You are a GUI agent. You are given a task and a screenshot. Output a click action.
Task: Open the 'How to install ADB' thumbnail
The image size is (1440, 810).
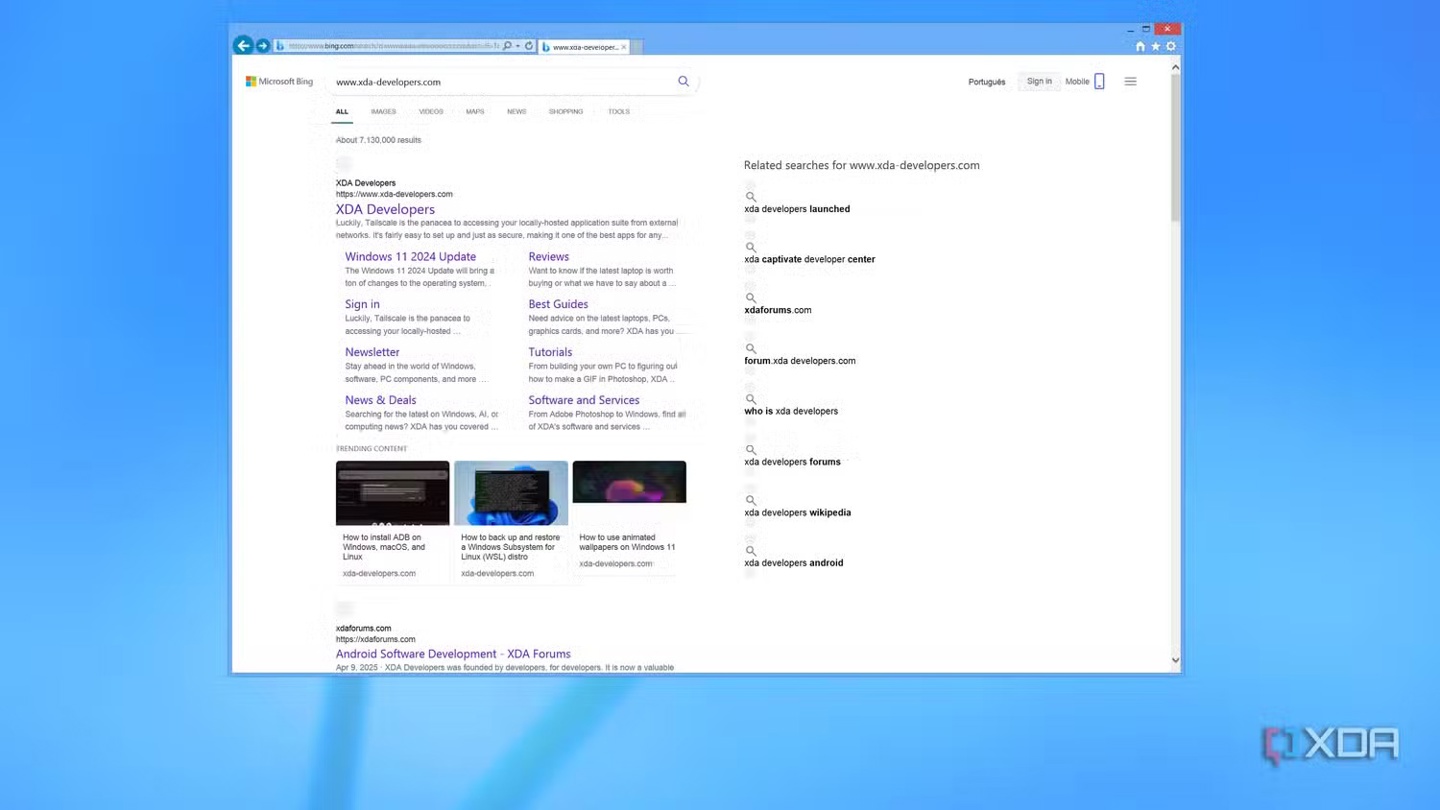392,493
